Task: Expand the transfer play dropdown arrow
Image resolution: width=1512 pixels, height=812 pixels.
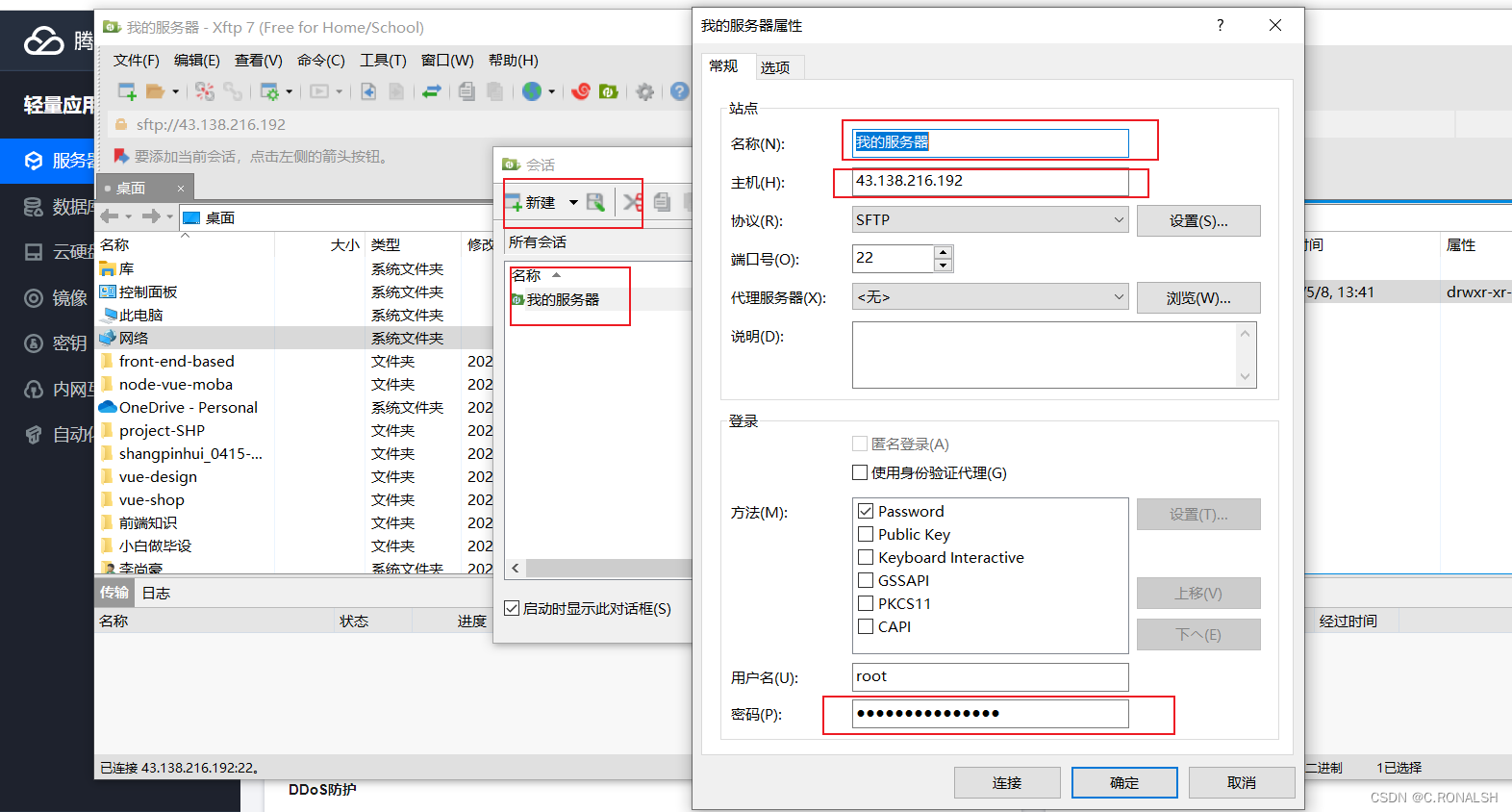Action: [339, 91]
